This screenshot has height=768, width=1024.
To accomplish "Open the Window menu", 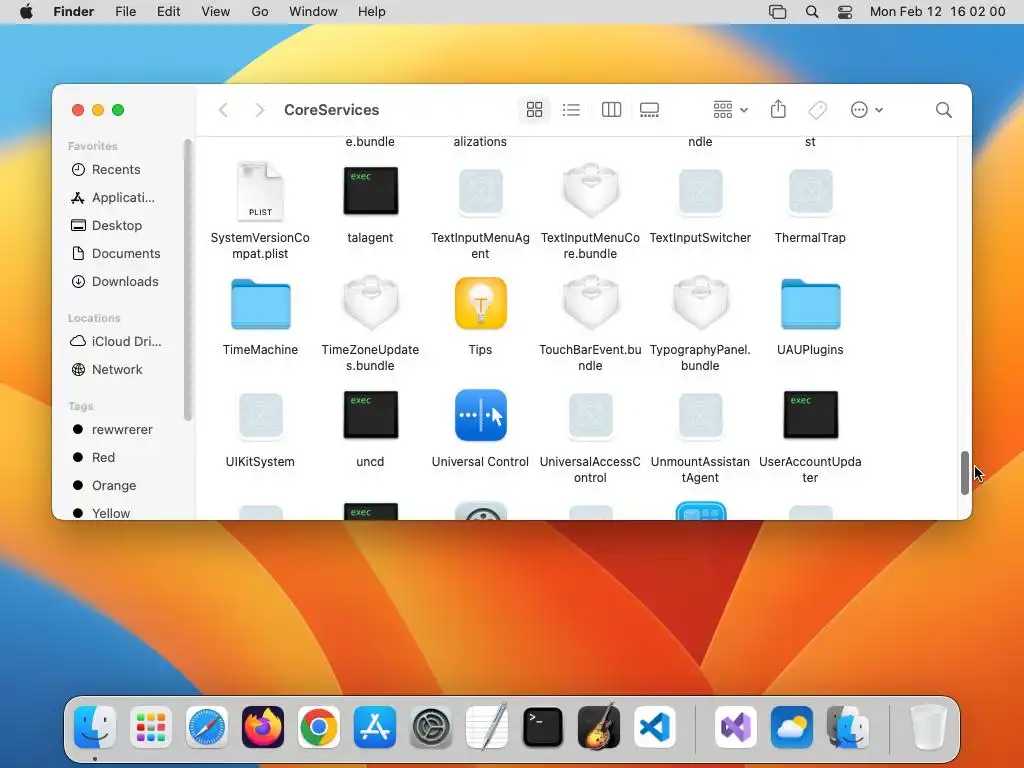I will coord(313,12).
